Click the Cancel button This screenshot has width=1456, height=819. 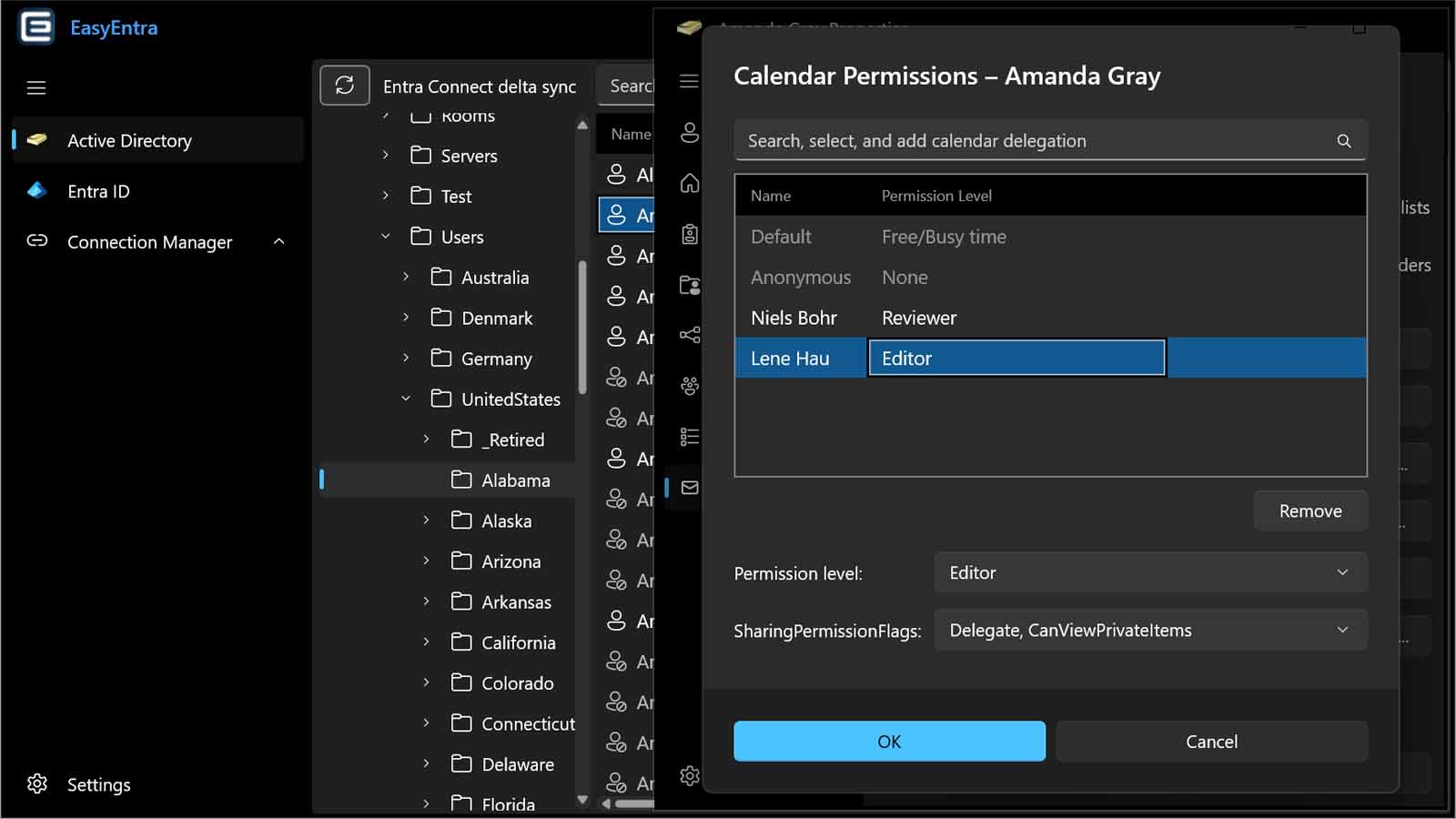[x=1211, y=742]
